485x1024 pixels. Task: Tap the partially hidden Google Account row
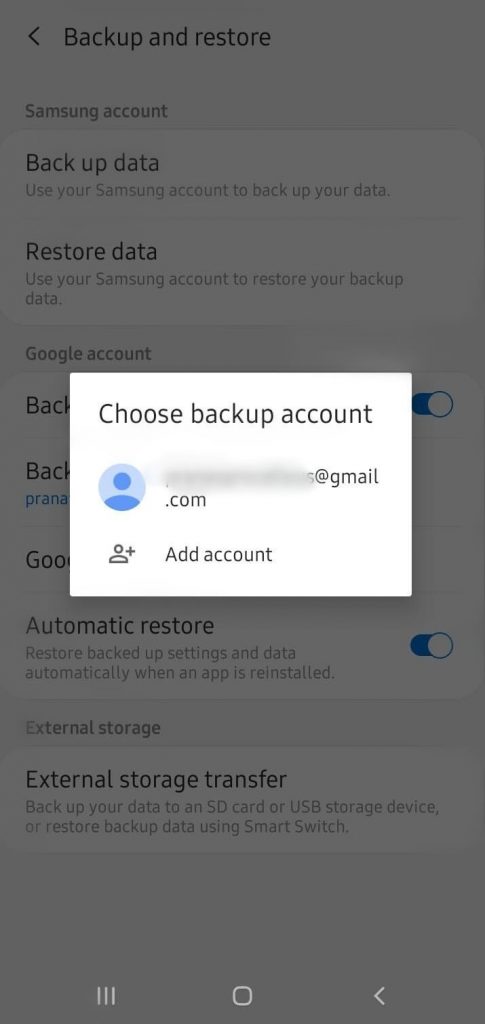(48, 560)
